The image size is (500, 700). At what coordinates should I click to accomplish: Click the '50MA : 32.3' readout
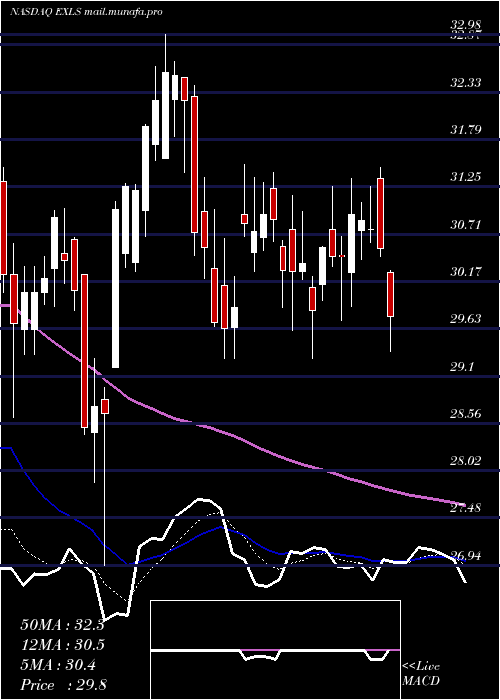click(x=62, y=625)
